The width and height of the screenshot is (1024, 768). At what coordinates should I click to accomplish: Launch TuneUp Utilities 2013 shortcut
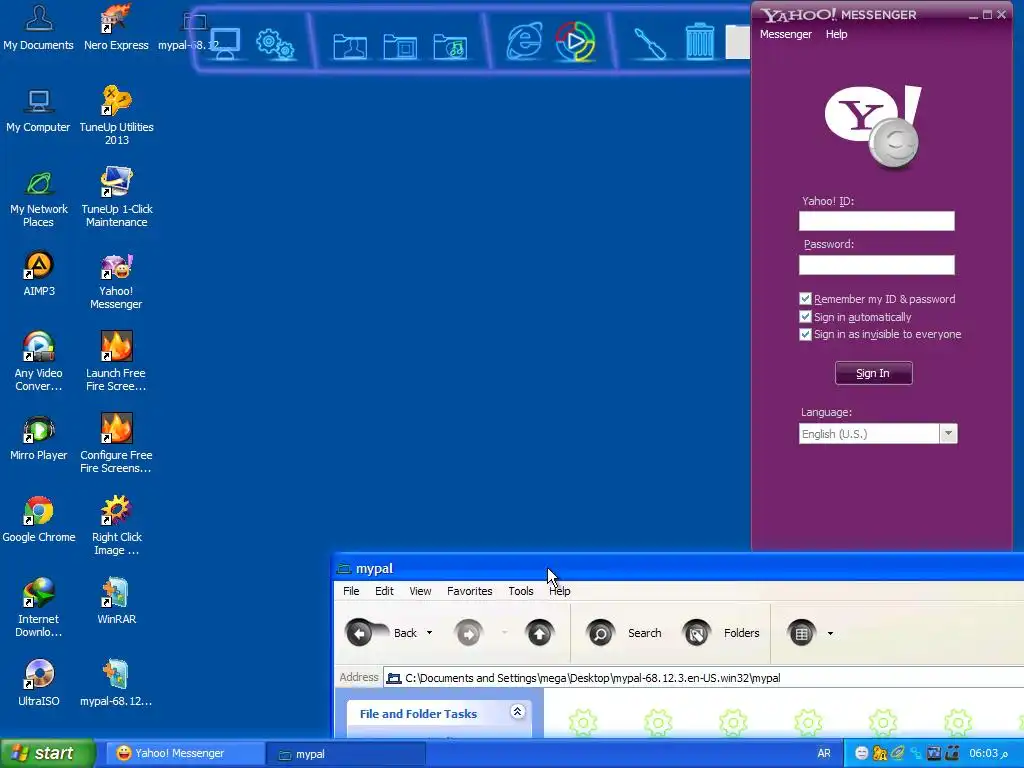[x=116, y=116]
